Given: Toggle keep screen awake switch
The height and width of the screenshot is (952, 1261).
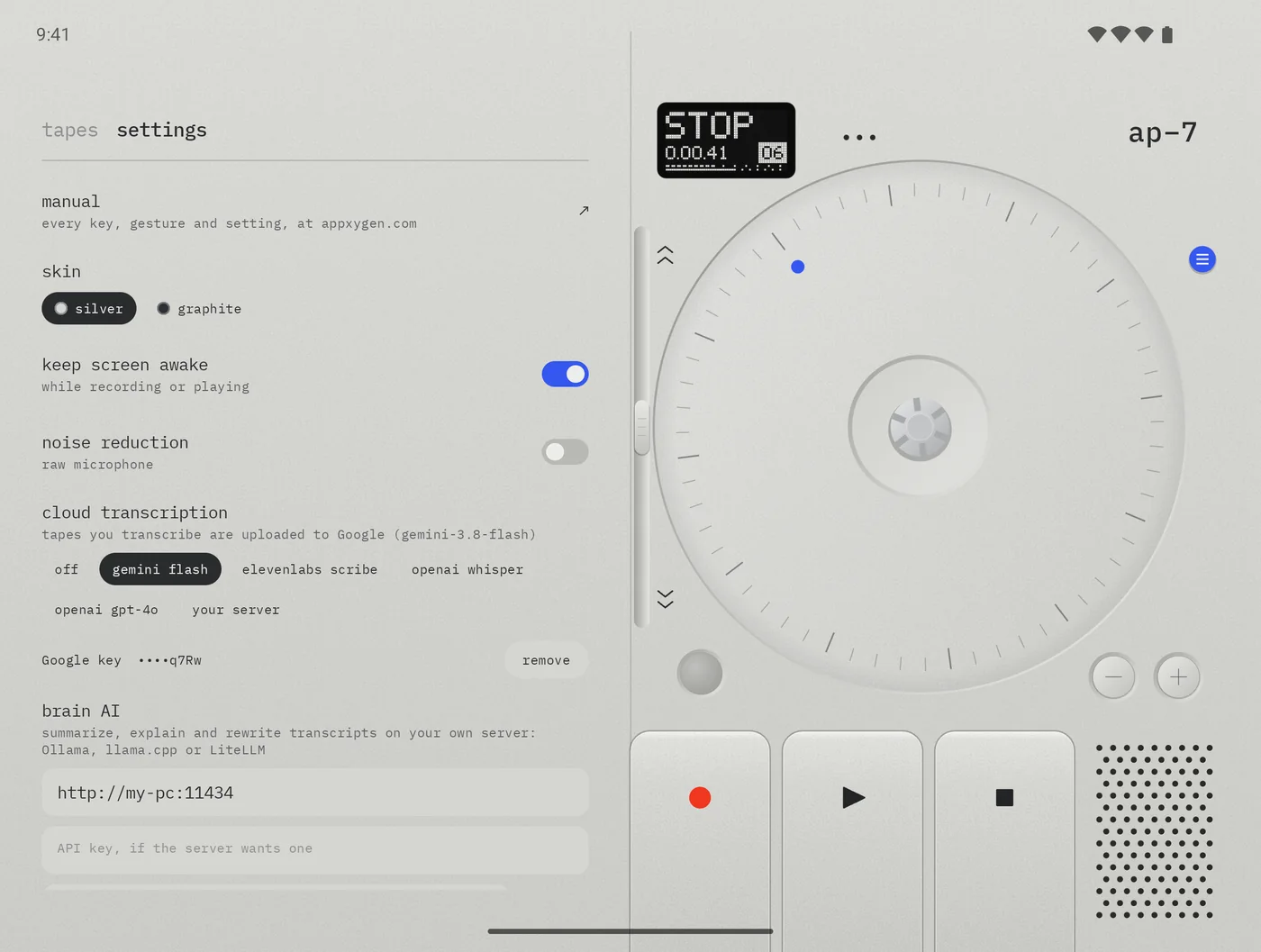Looking at the screenshot, I should point(565,374).
